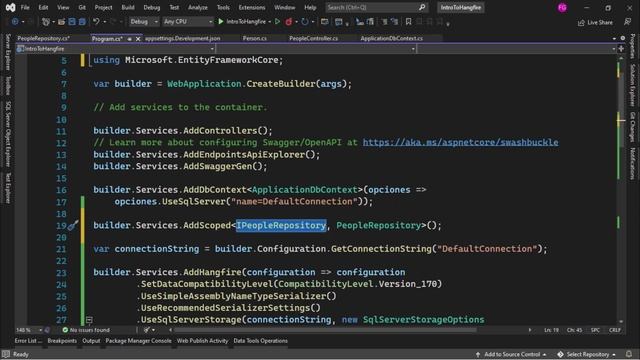Image resolution: width=640 pixels, height=360 pixels.
Task: Switch to the ApplicationDbContext.cs tab
Action: click(x=392, y=38)
